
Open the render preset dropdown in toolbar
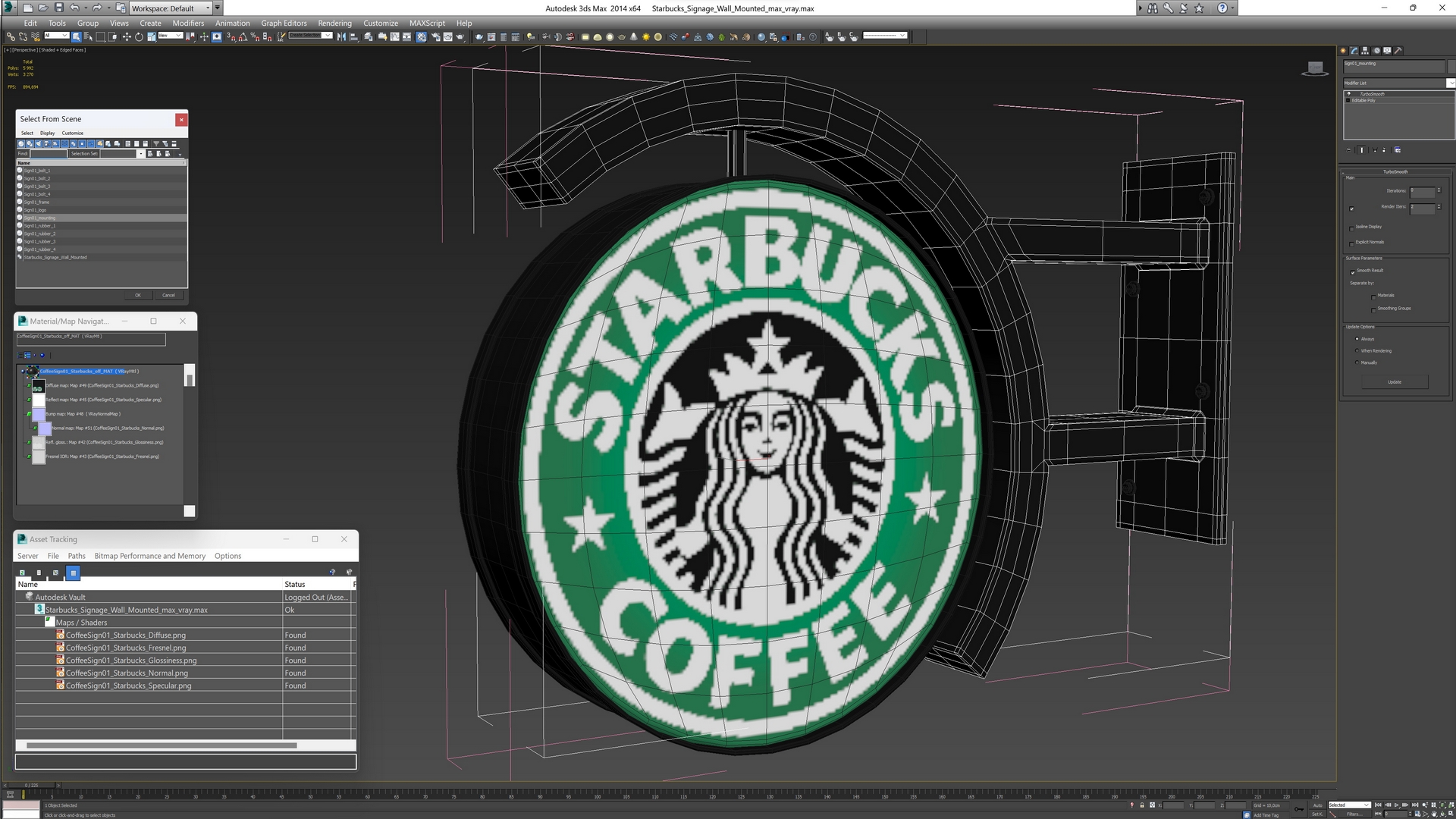click(885, 36)
